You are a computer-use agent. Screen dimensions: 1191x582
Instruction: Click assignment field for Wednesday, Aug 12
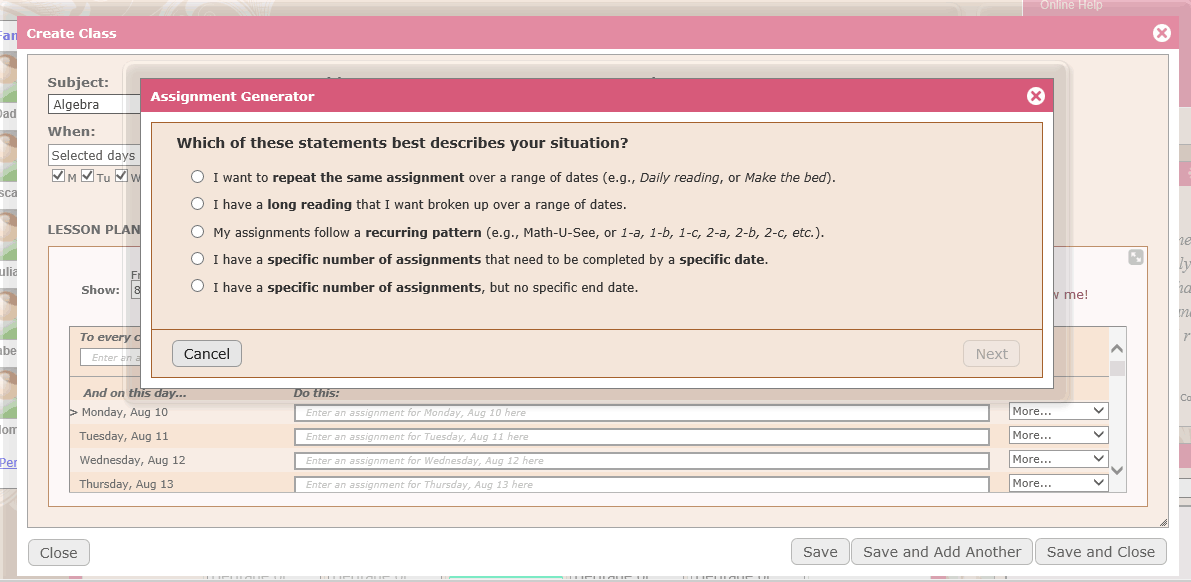point(642,460)
